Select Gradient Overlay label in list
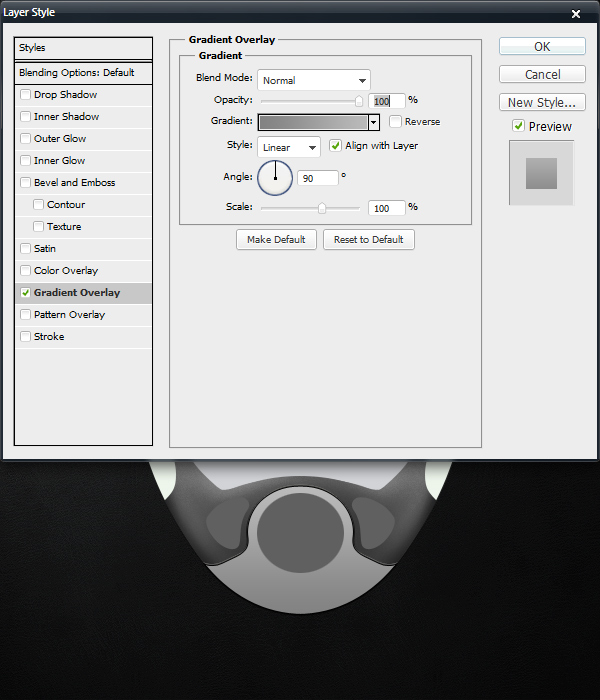Image resolution: width=600 pixels, height=700 pixels. tap(77, 292)
